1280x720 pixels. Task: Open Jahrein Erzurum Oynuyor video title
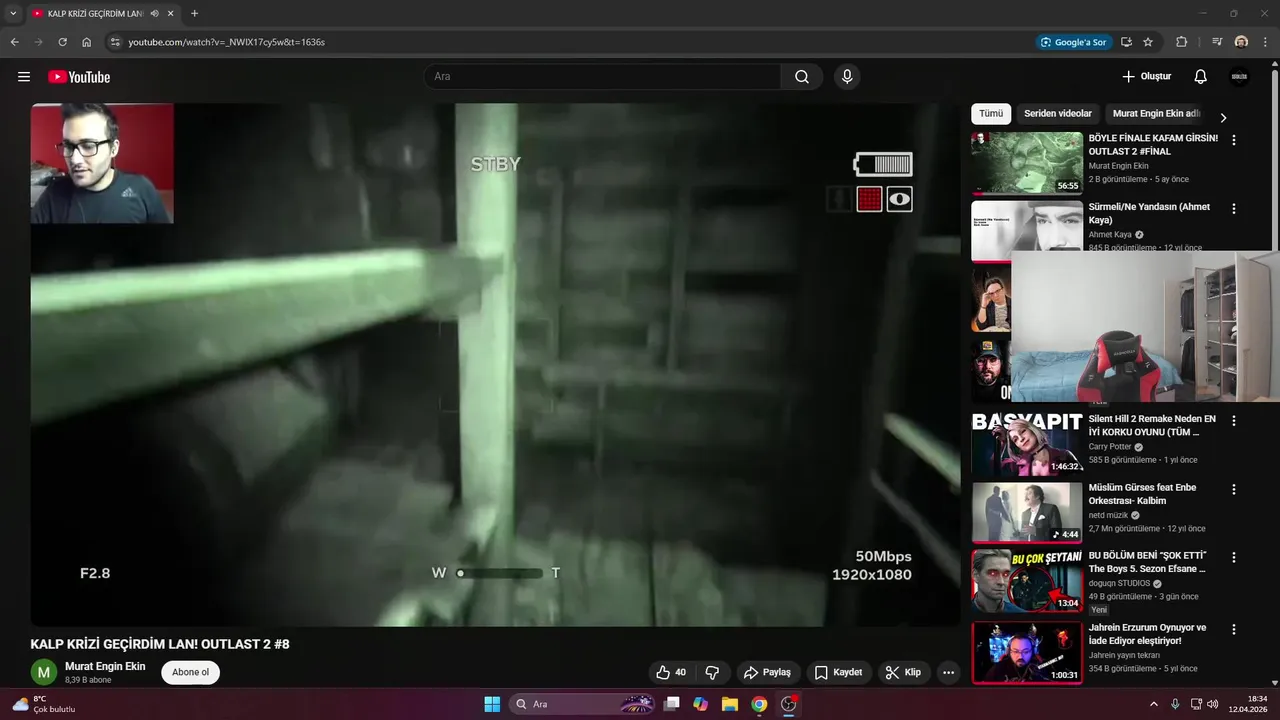(1148, 634)
